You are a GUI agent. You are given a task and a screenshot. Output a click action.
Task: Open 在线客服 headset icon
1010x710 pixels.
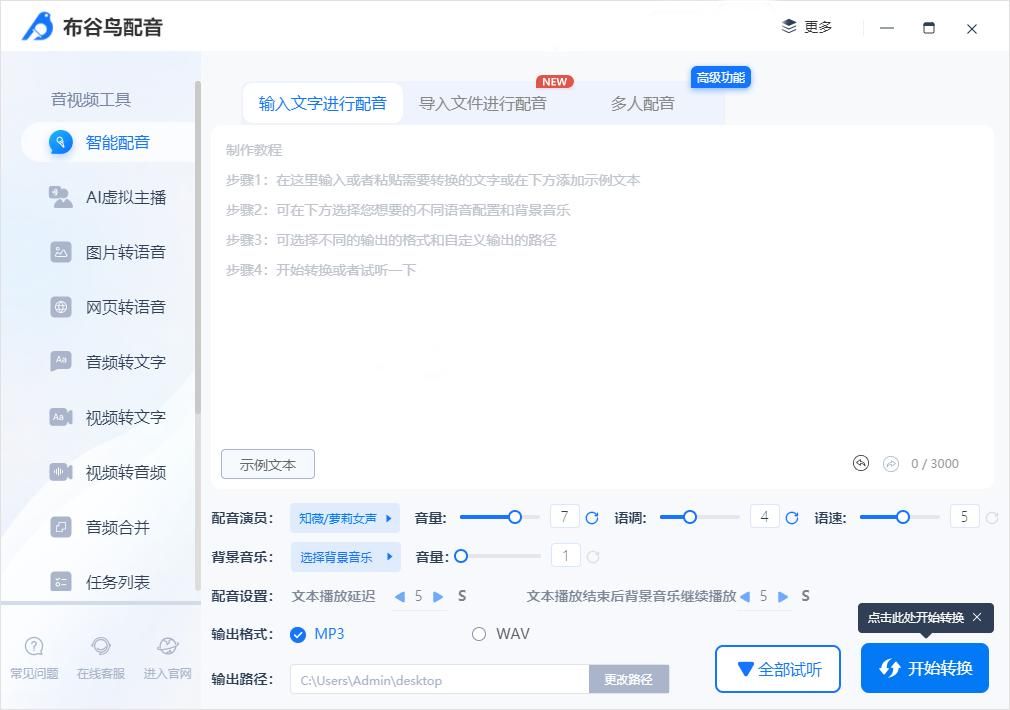pyautogui.click(x=100, y=646)
